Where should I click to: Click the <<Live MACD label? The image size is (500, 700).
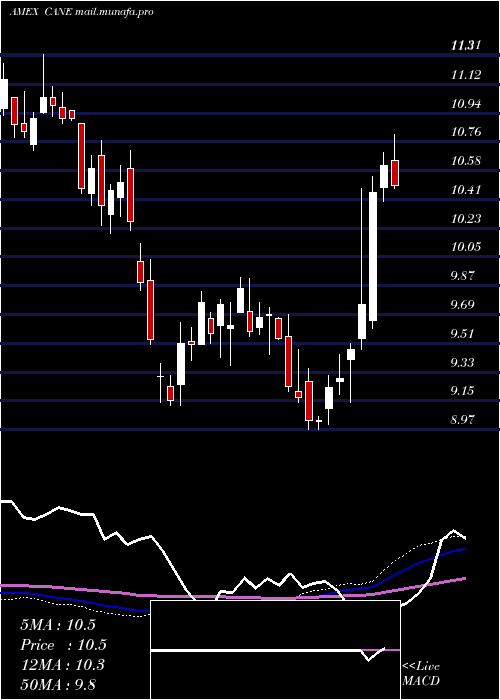coord(421,673)
